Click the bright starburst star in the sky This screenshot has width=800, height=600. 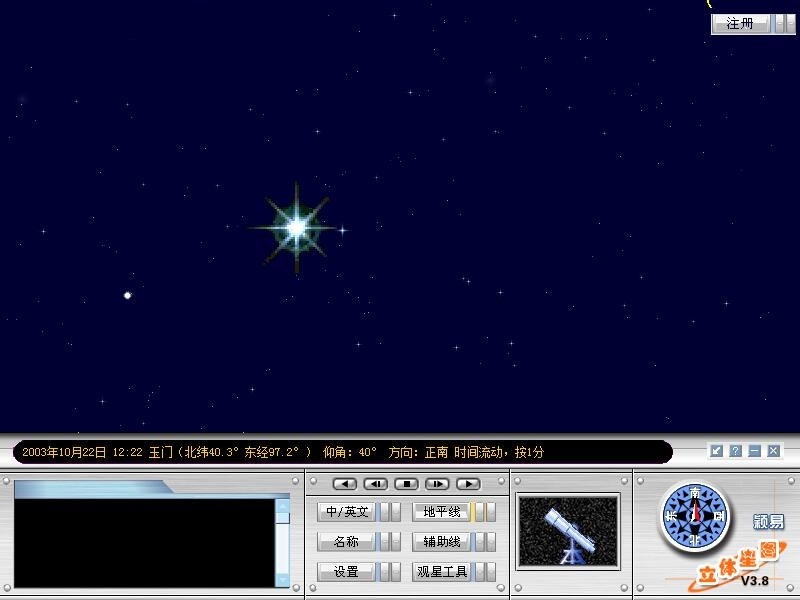(297, 228)
